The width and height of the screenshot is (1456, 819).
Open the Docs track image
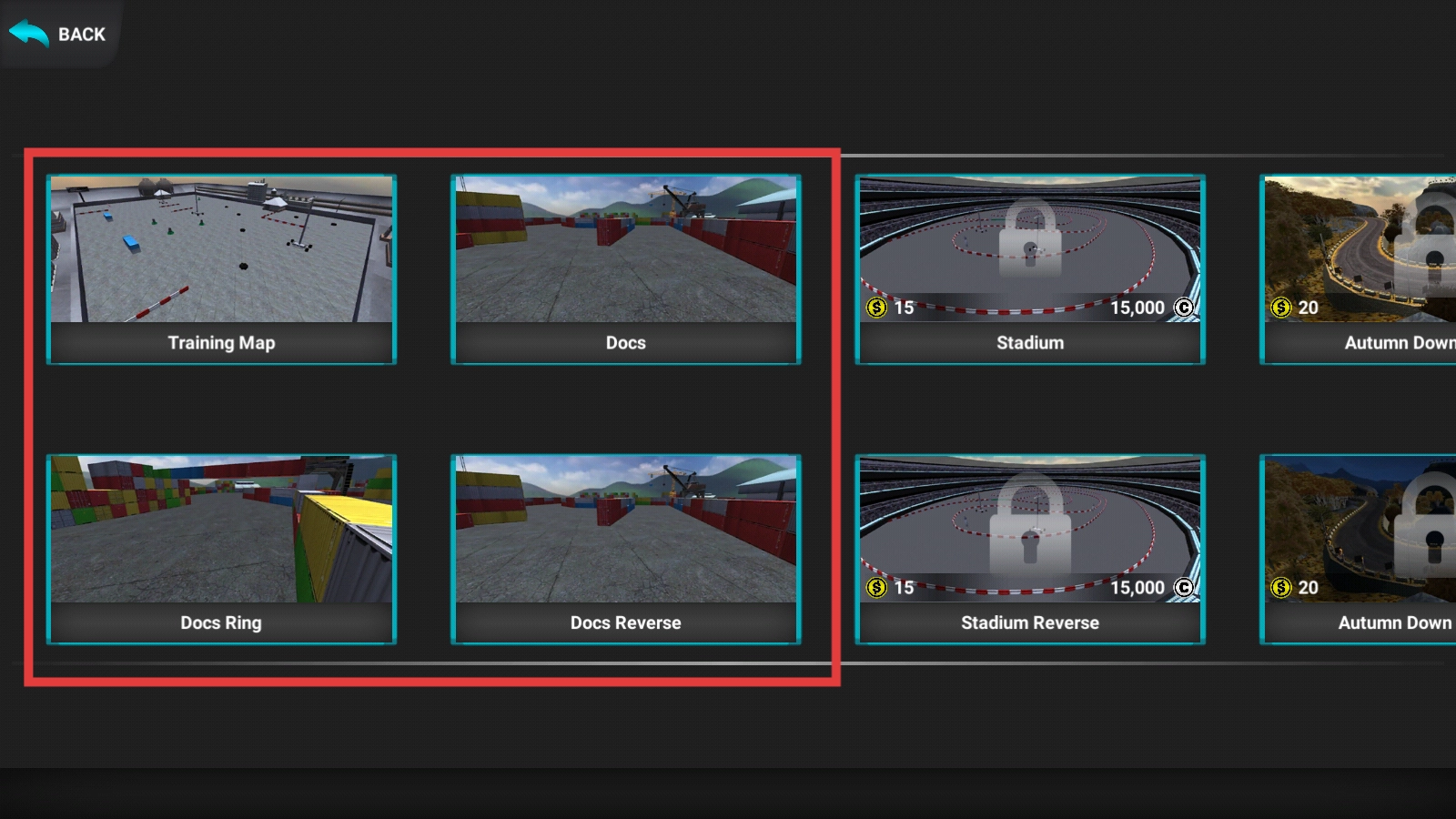pyautogui.click(x=625, y=249)
